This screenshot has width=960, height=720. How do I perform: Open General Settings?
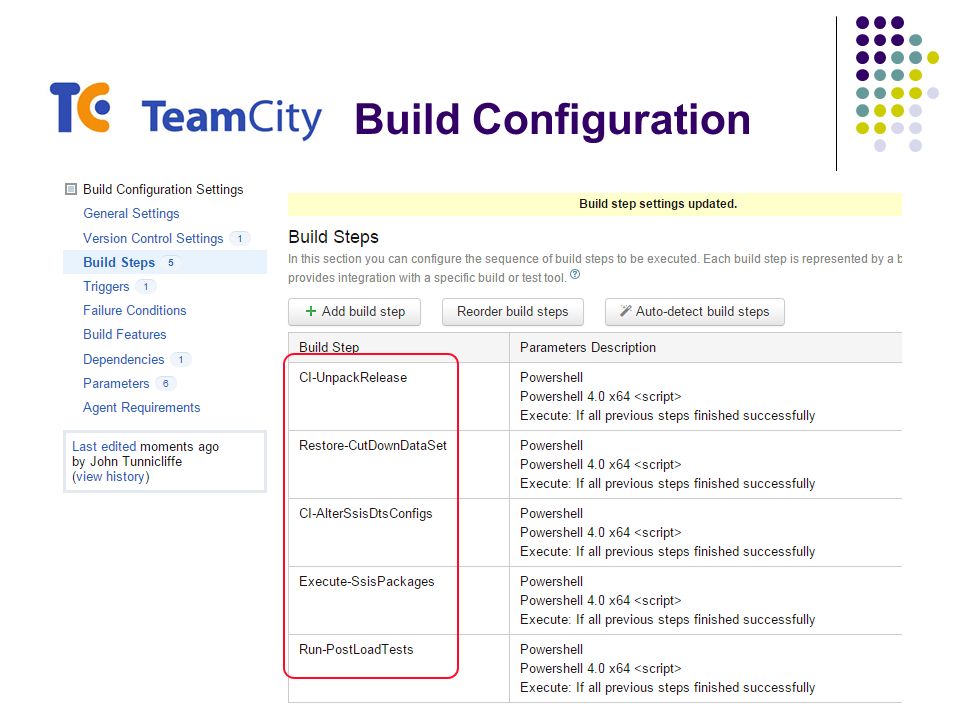[131, 214]
